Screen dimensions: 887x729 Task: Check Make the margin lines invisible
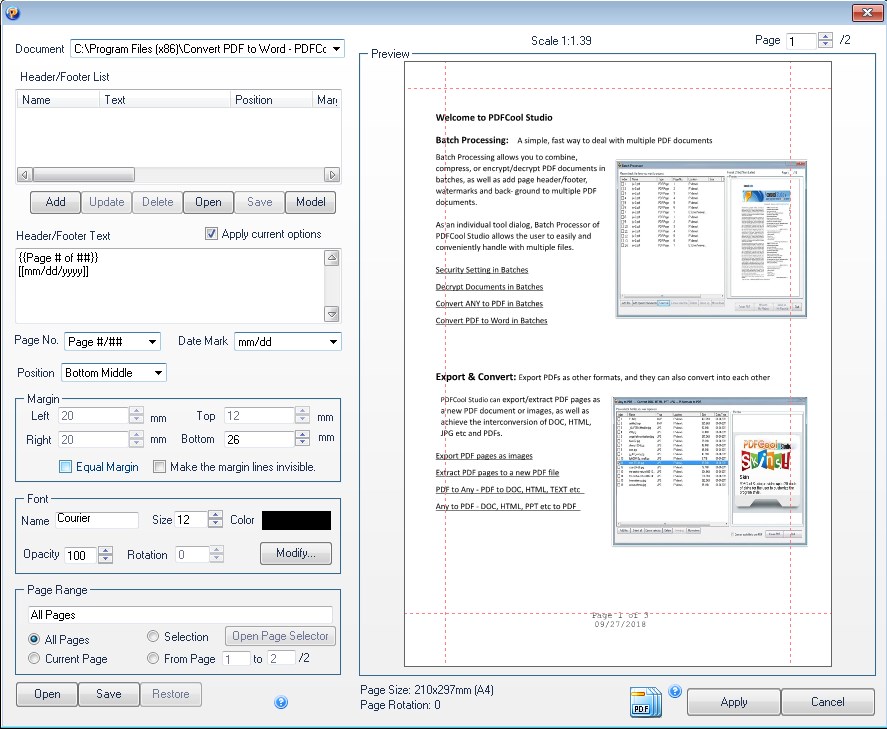coord(160,467)
